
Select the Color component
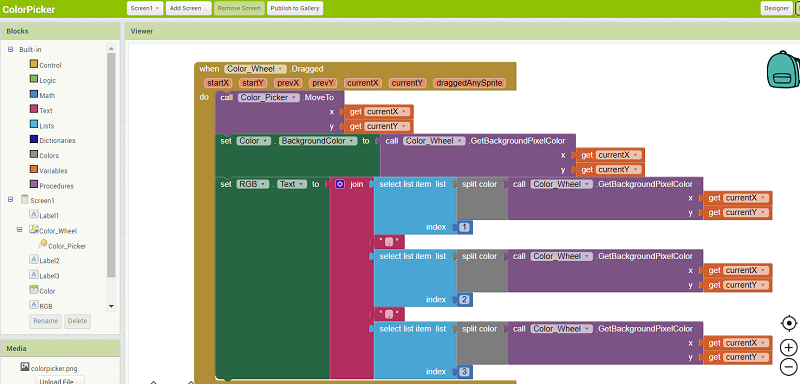[x=42, y=291]
